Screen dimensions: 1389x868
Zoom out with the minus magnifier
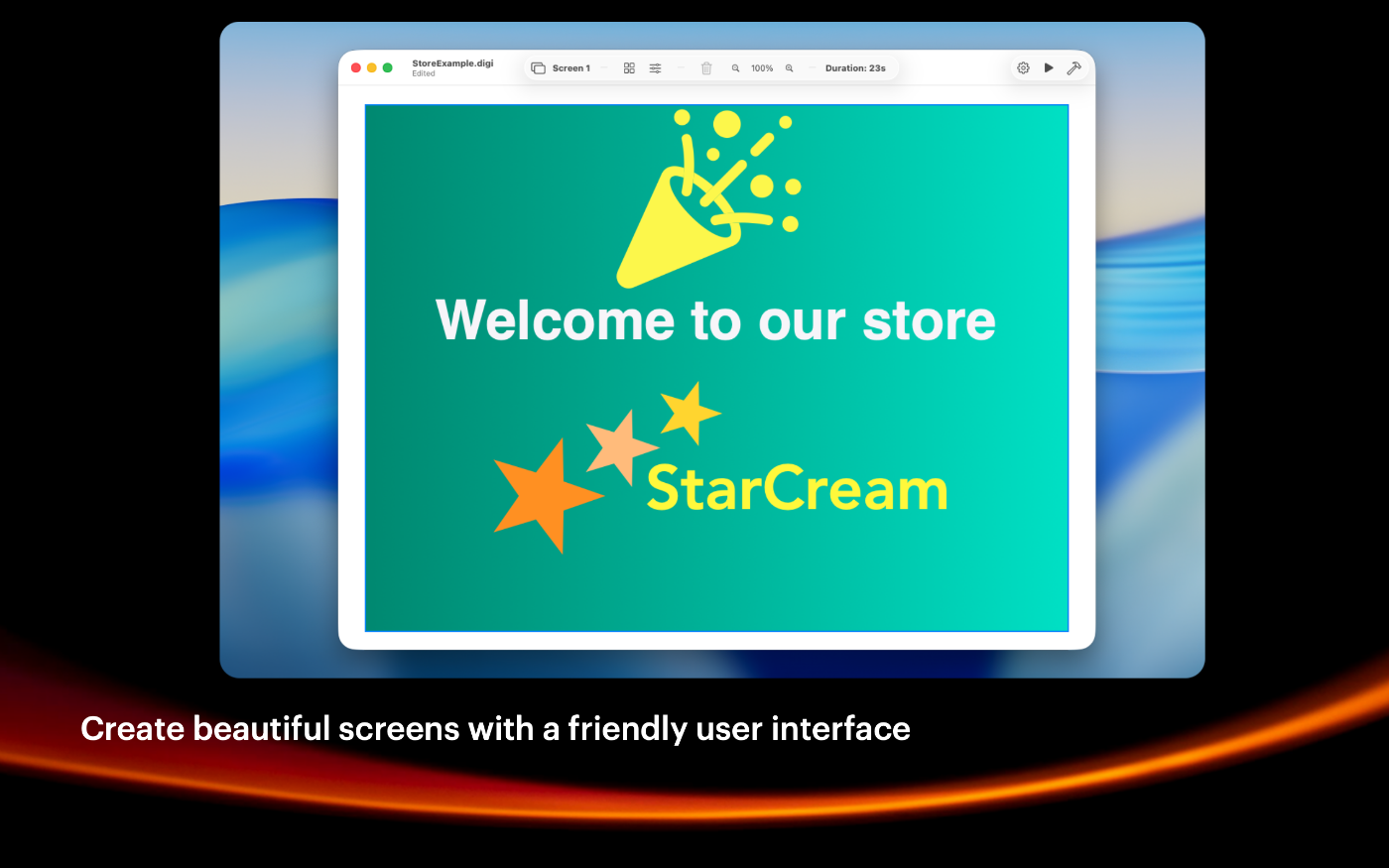click(735, 68)
